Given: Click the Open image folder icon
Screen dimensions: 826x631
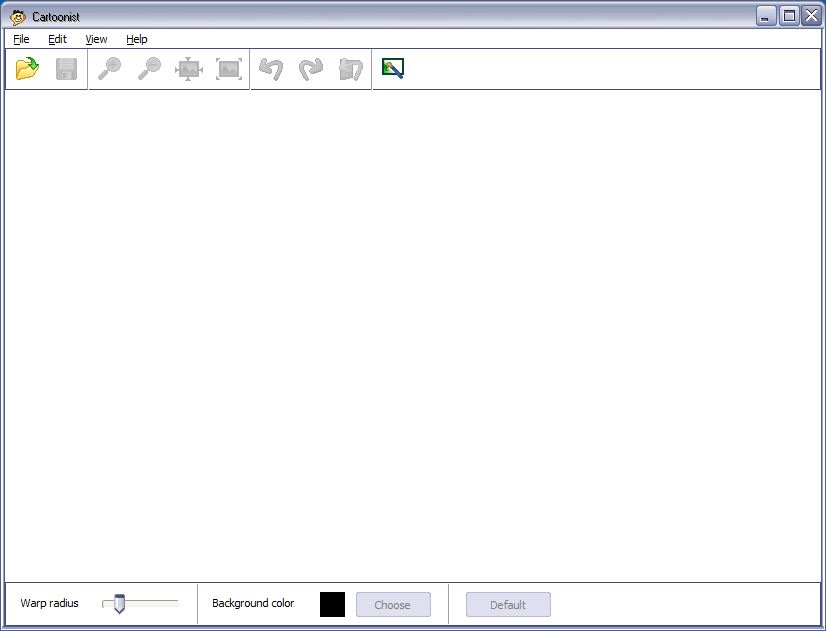Looking at the screenshot, I should tap(27, 68).
